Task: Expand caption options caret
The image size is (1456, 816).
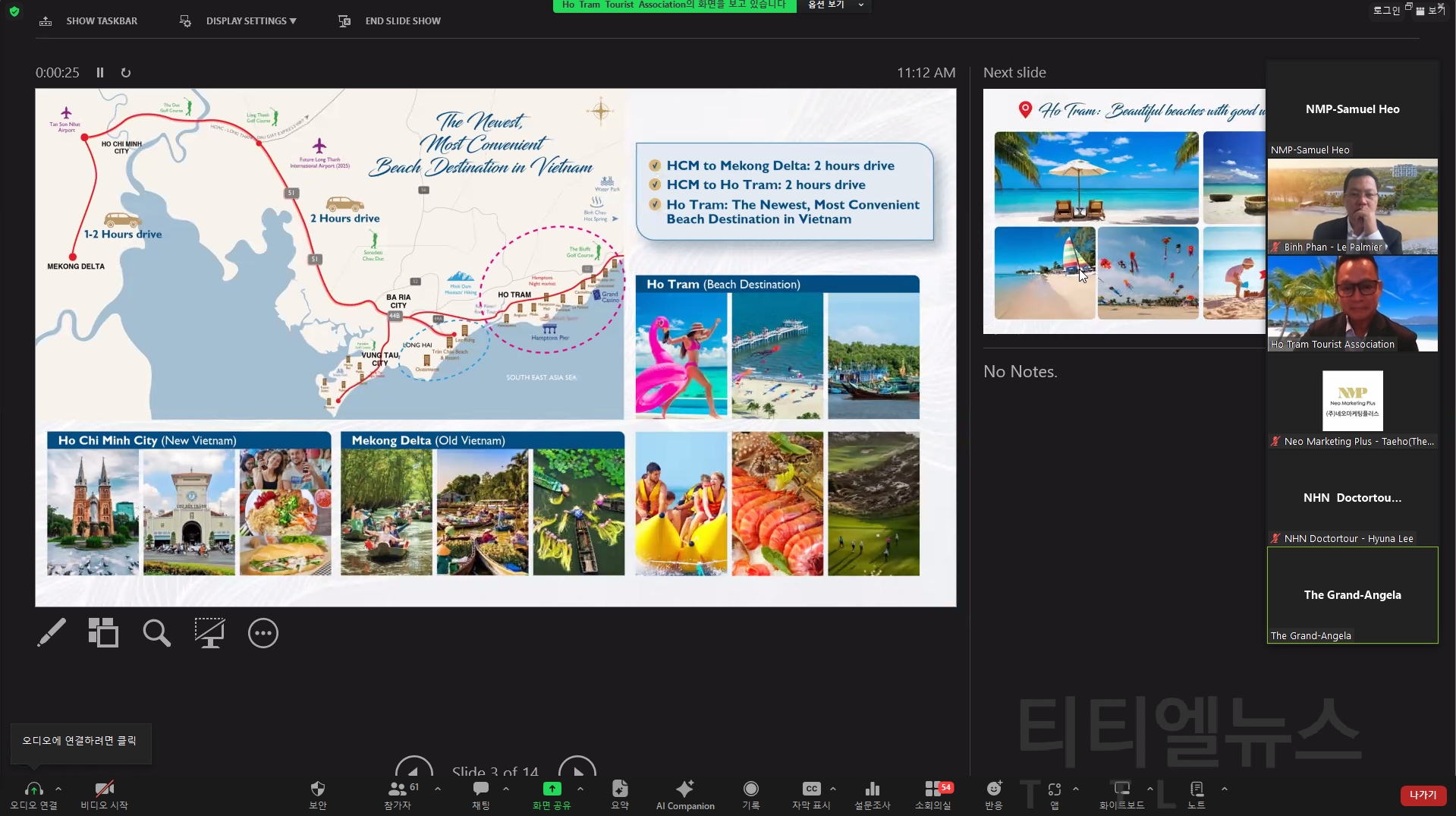Action: pyautogui.click(x=833, y=789)
